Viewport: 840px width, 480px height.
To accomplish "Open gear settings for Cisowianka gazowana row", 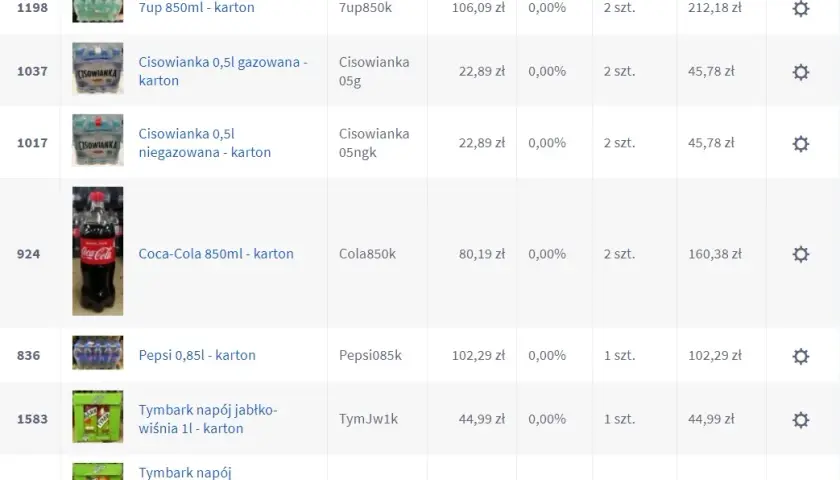I will pyautogui.click(x=800, y=72).
